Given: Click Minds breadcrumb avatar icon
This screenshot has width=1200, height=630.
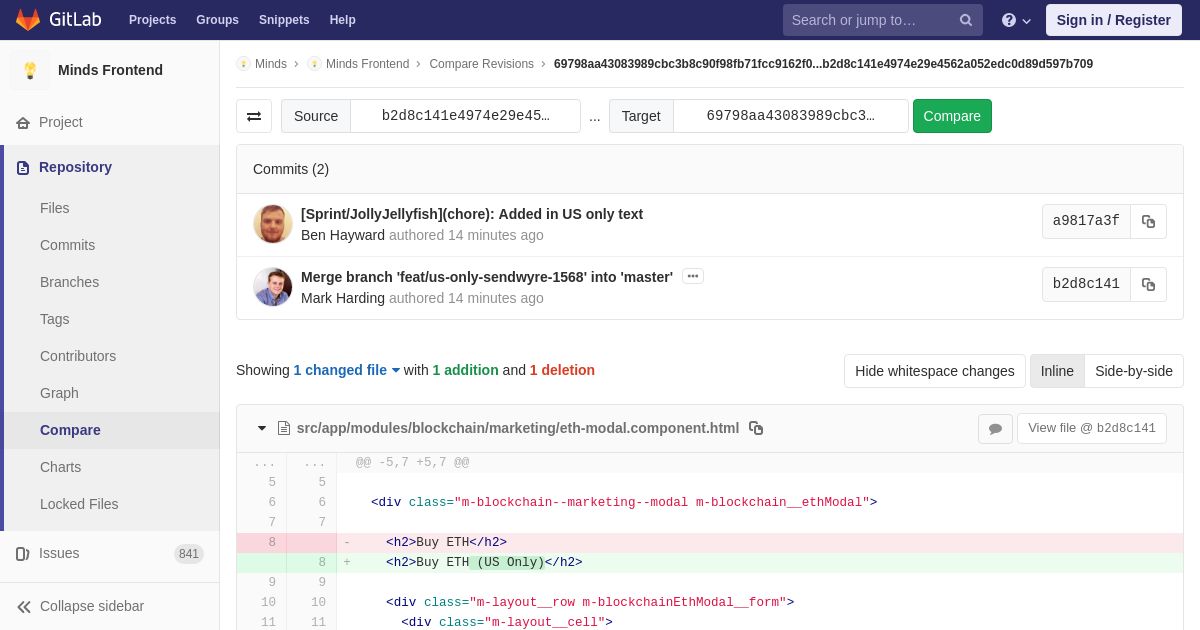Looking at the screenshot, I should pyautogui.click(x=243, y=64).
